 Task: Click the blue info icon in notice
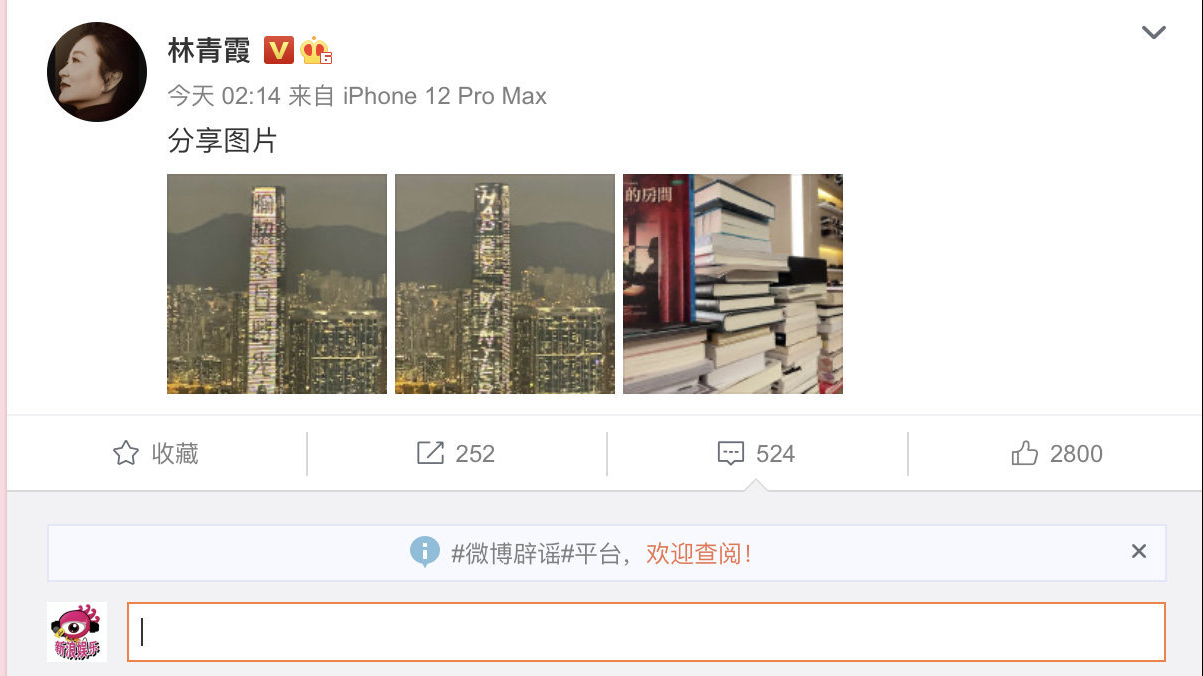pos(425,551)
